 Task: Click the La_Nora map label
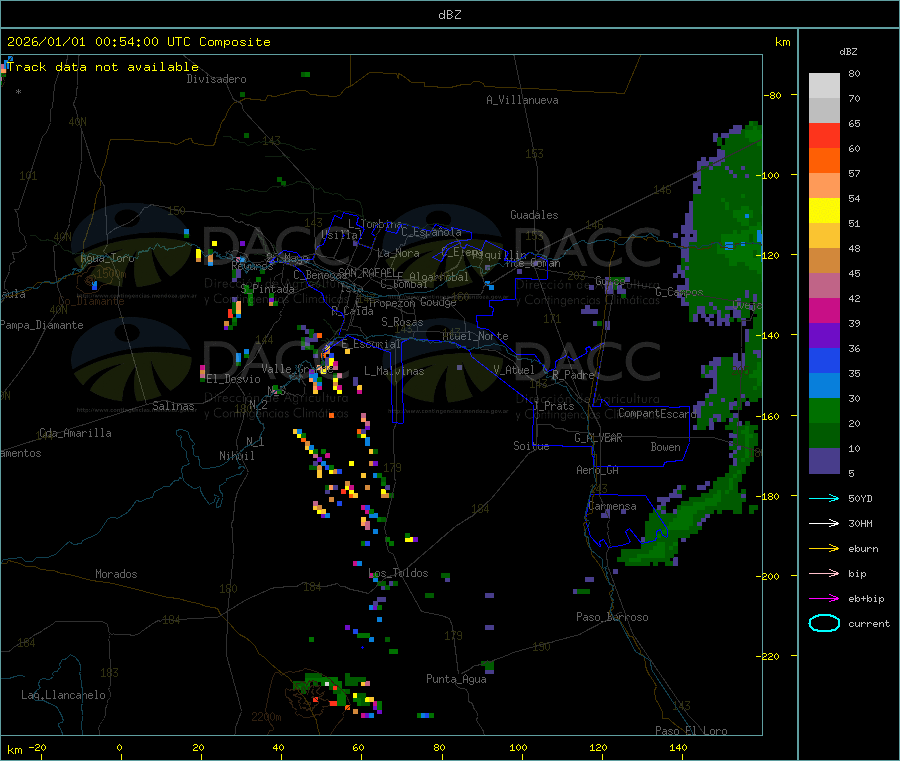398,254
